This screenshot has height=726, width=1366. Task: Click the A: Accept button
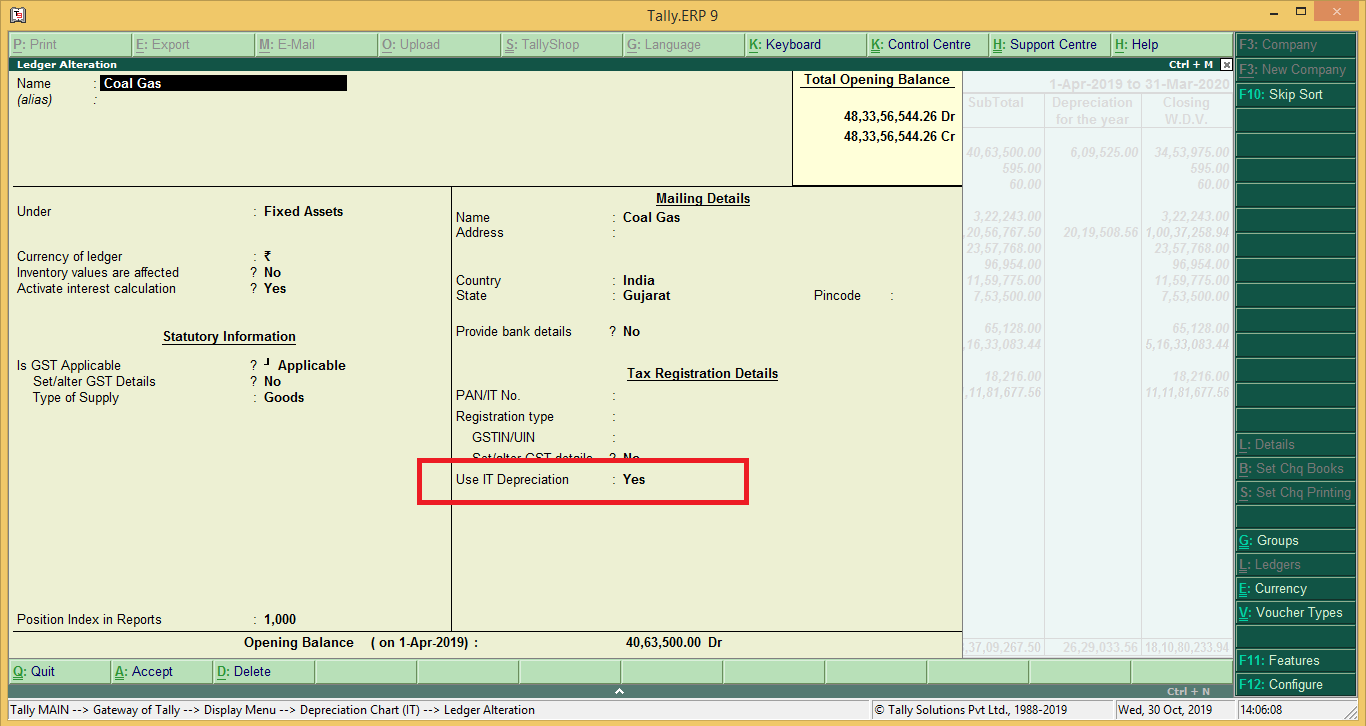pos(161,671)
